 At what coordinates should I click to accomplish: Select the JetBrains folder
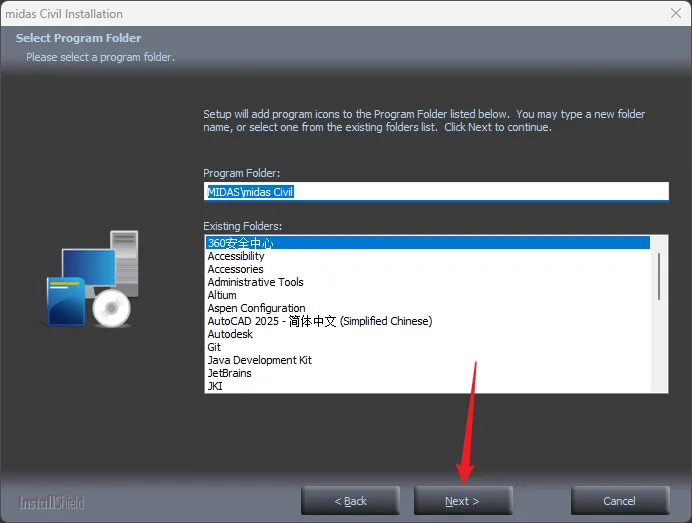(428, 373)
